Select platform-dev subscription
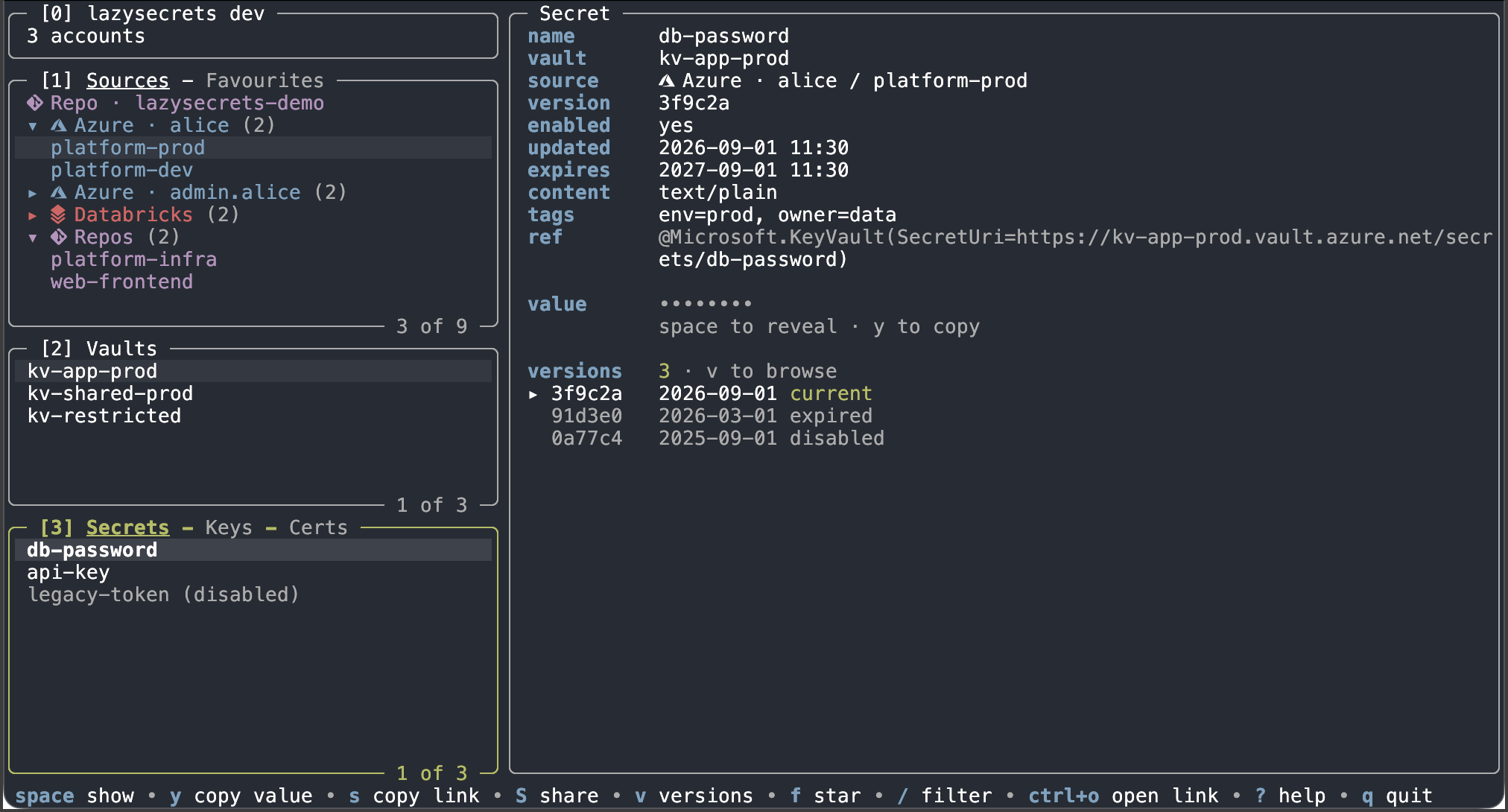 (x=253, y=170)
